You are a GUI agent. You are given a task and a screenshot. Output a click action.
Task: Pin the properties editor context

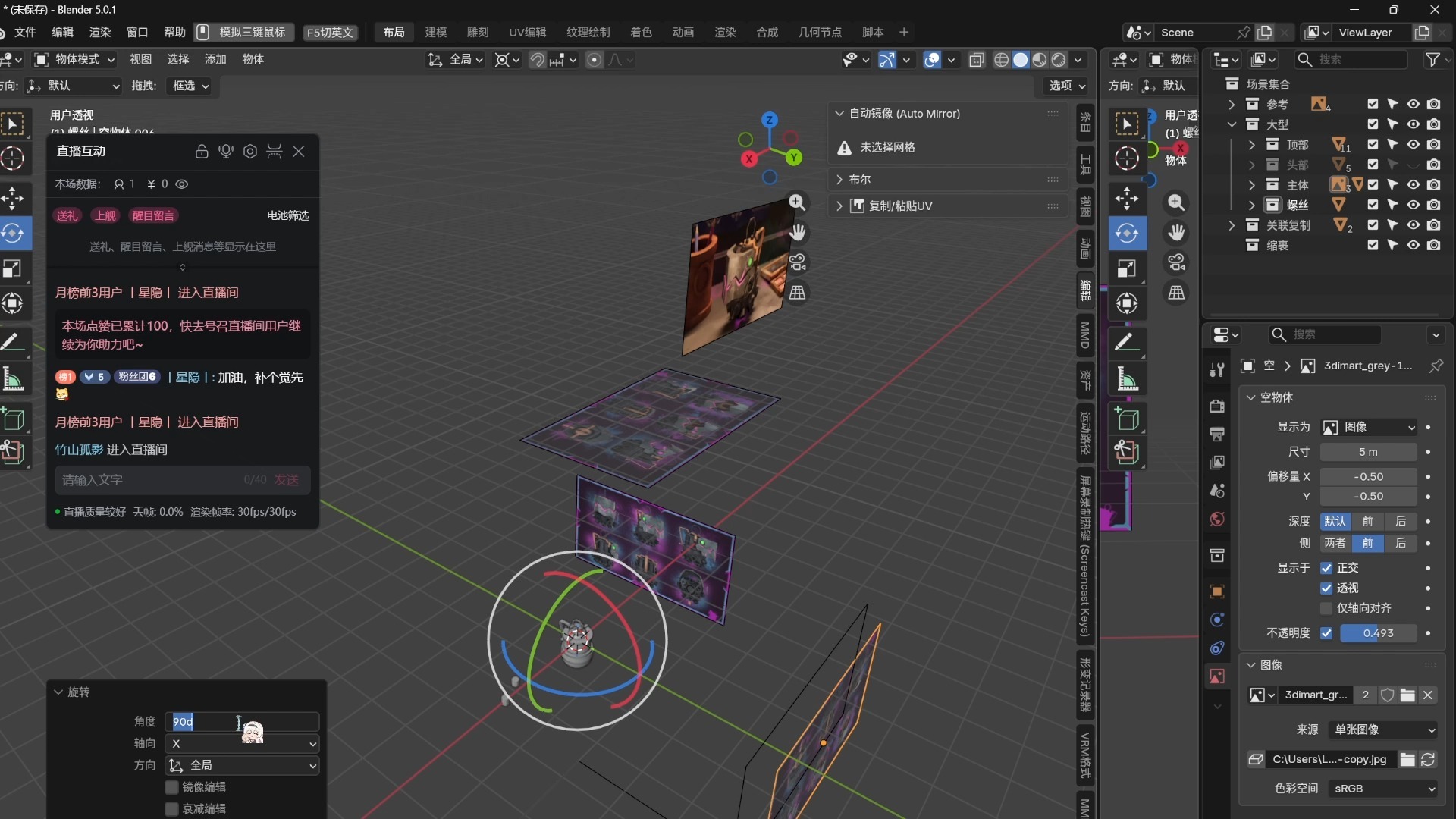coord(1436,366)
